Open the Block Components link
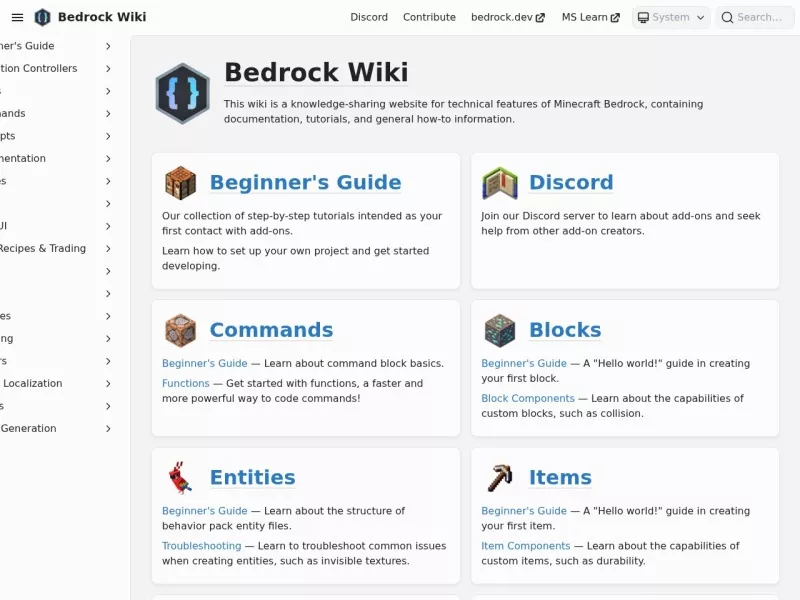The height and width of the screenshot is (600, 800). (x=528, y=398)
